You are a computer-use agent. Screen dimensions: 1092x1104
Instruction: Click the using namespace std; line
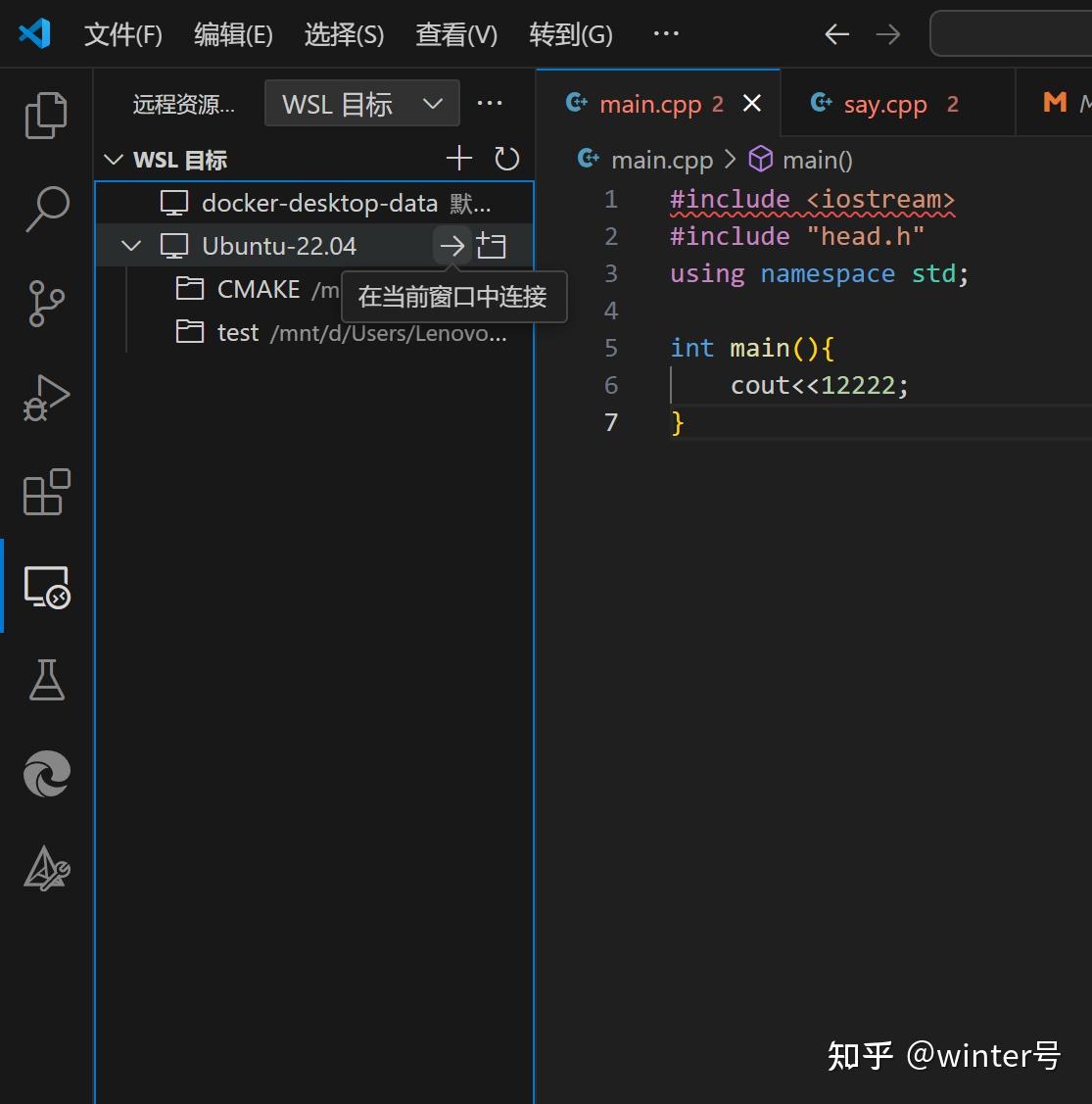tap(819, 274)
